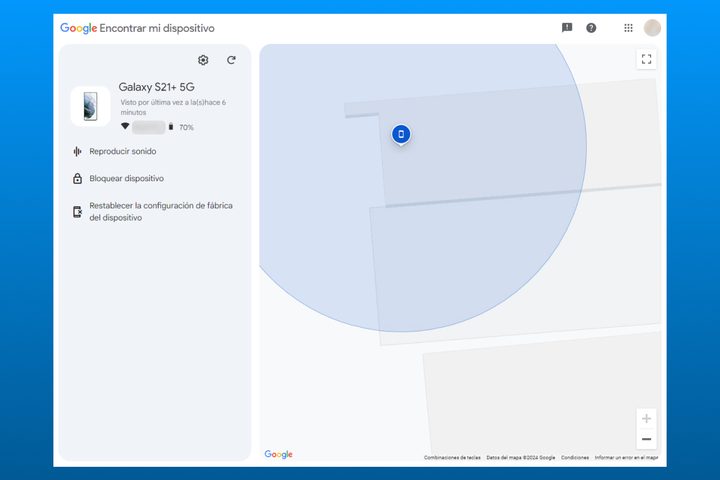
Task: Choose Restablecer la configuración de fábrica
Action: pyautogui.click(x=161, y=211)
